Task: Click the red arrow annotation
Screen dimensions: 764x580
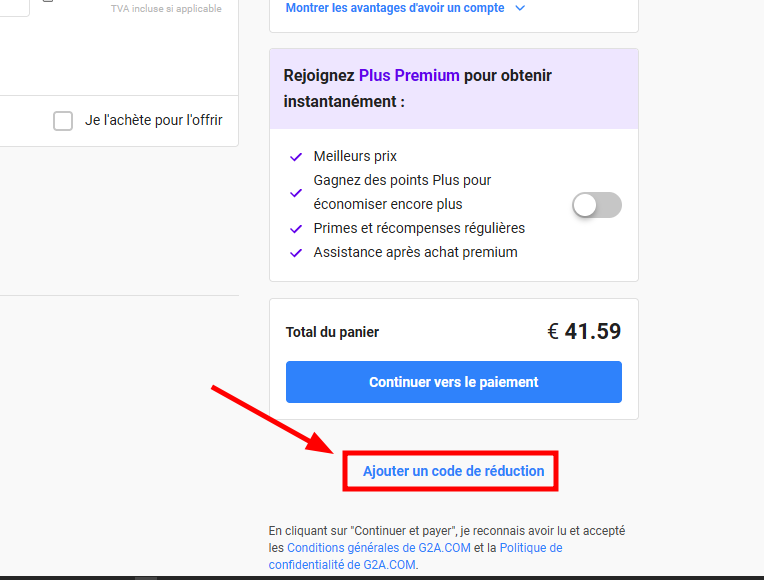Action: (270, 416)
